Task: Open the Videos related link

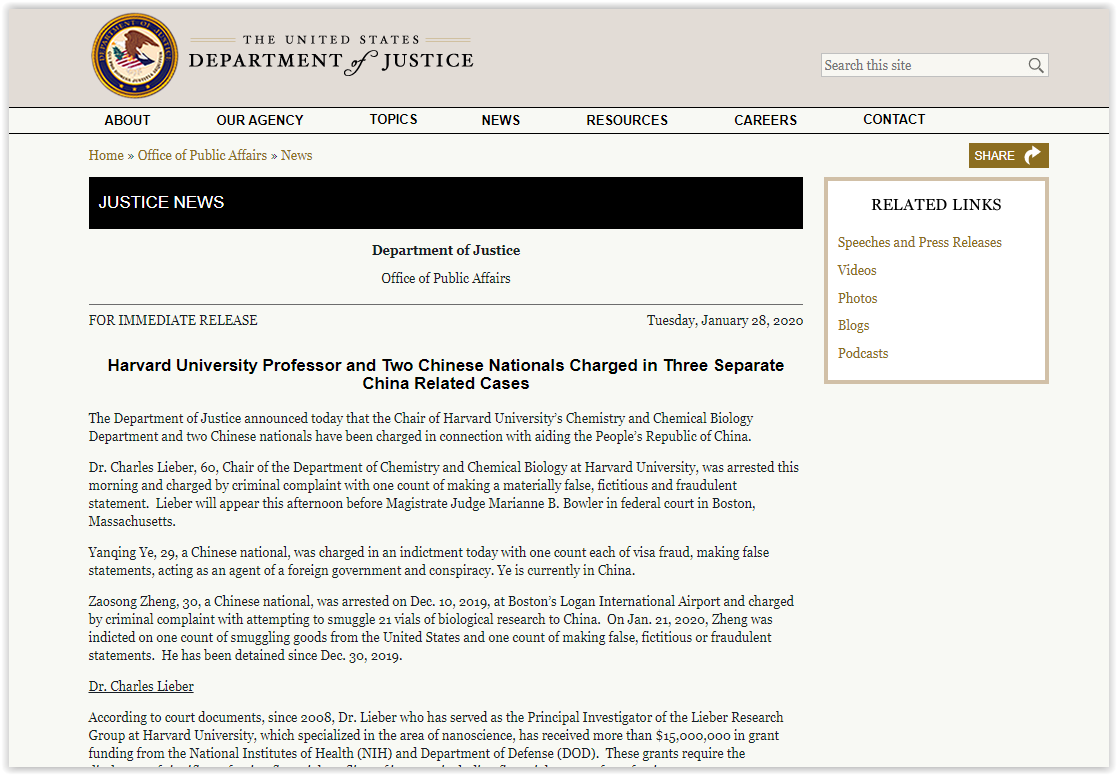Action: point(857,270)
